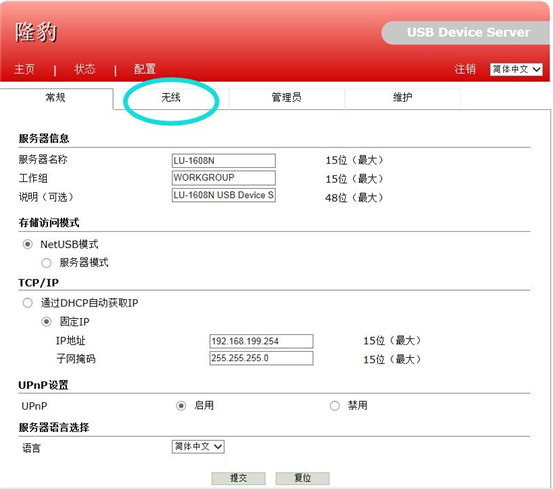The image size is (553, 489).
Task: Choose the 固定IP radio option
Action: tap(47, 322)
